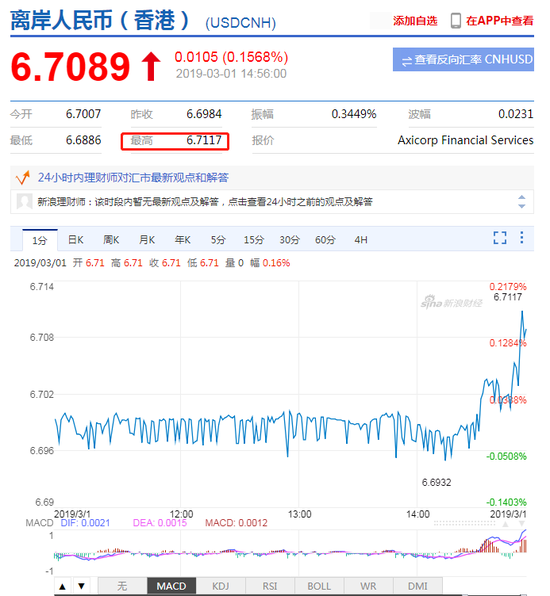Image resolution: width=550 pixels, height=596 pixels.
Task: Switch to the 日K tab
Action: pos(76,240)
